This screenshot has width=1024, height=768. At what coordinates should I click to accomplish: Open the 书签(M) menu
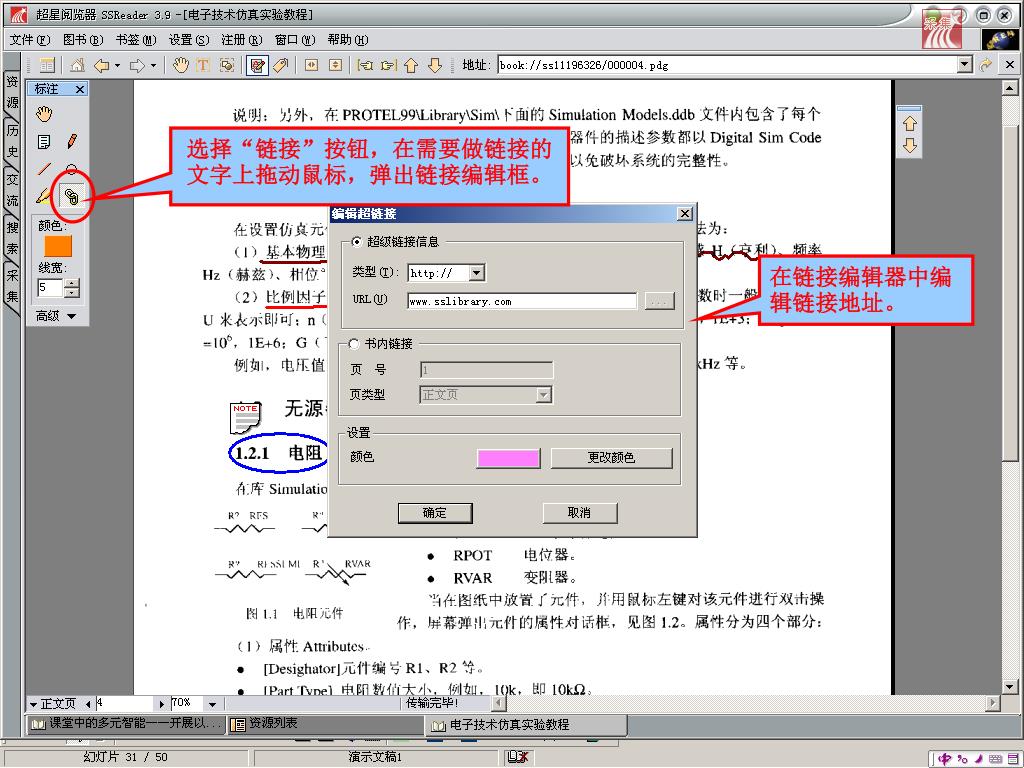(x=136, y=40)
